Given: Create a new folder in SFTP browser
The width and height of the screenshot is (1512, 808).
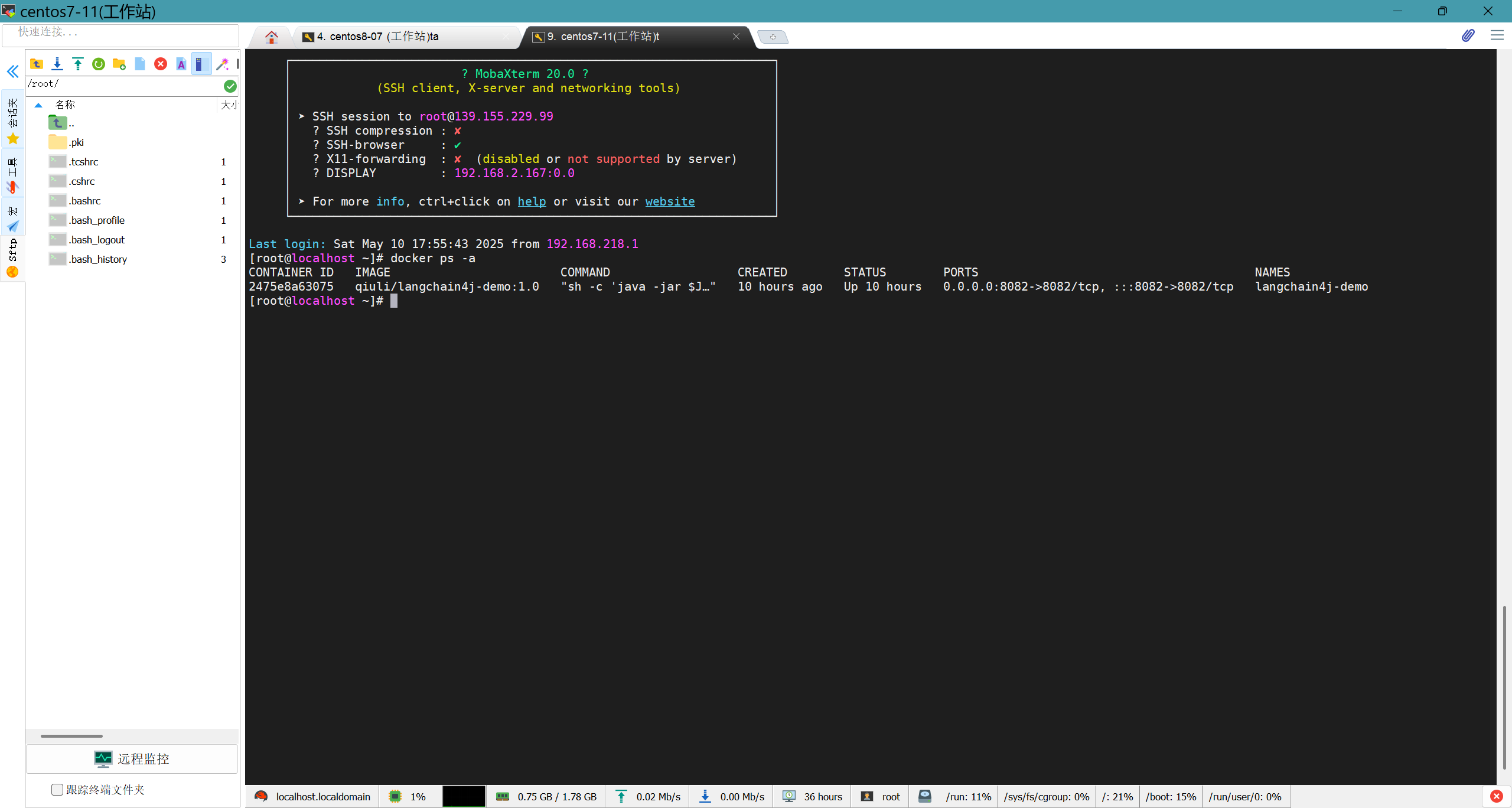Looking at the screenshot, I should point(119,64).
